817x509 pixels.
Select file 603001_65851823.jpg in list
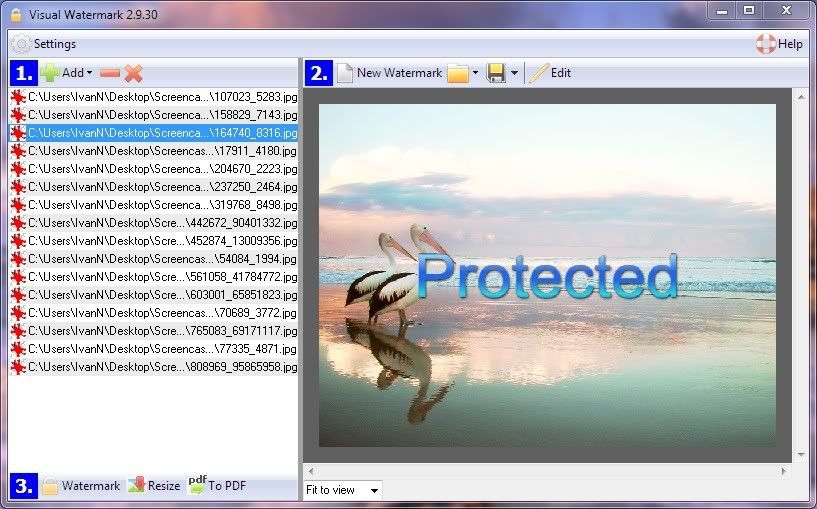[154, 295]
